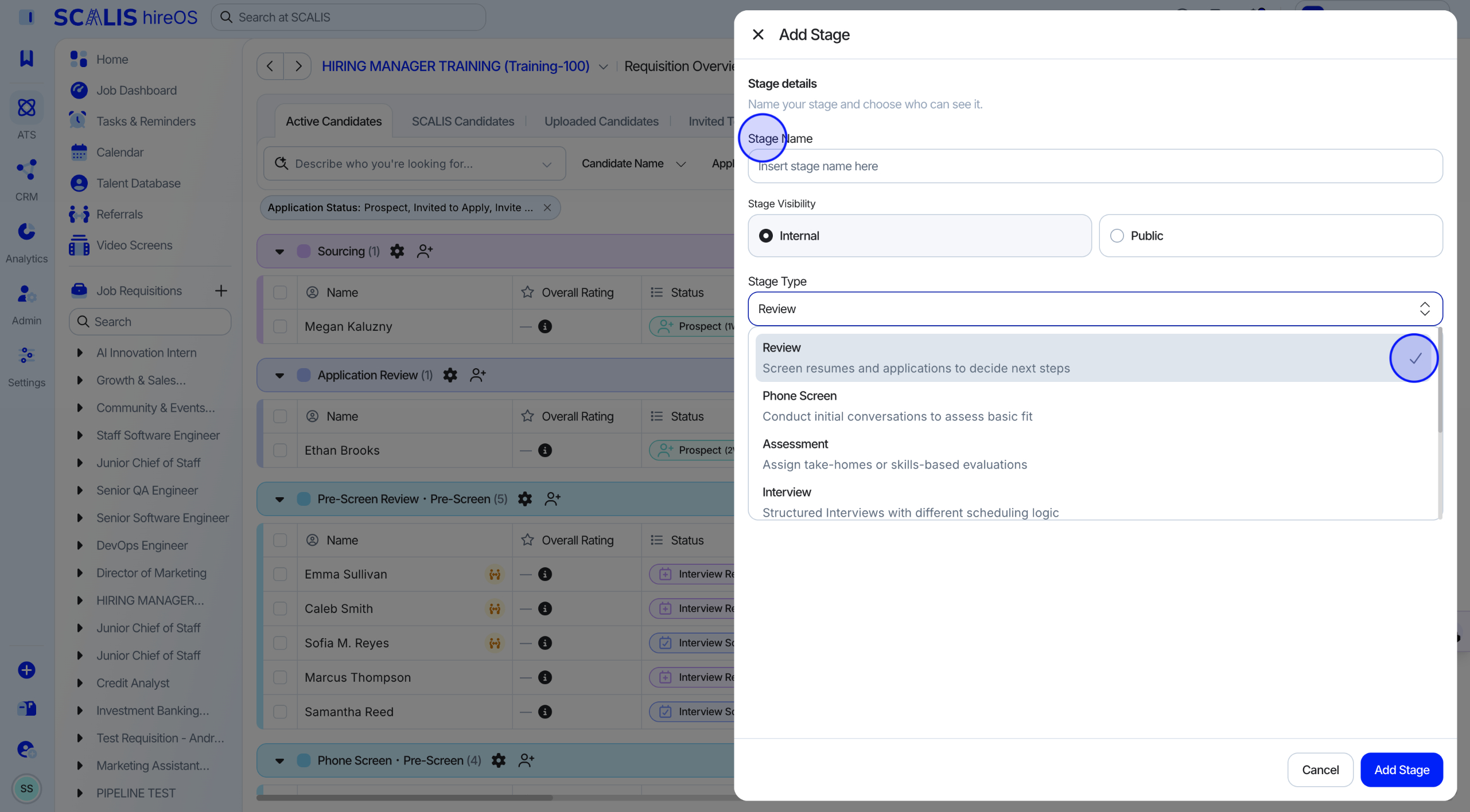The height and width of the screenshot is (812, 1470).
Task: Open the Stage Type dropdown
Action: [x=1095, y=309]
